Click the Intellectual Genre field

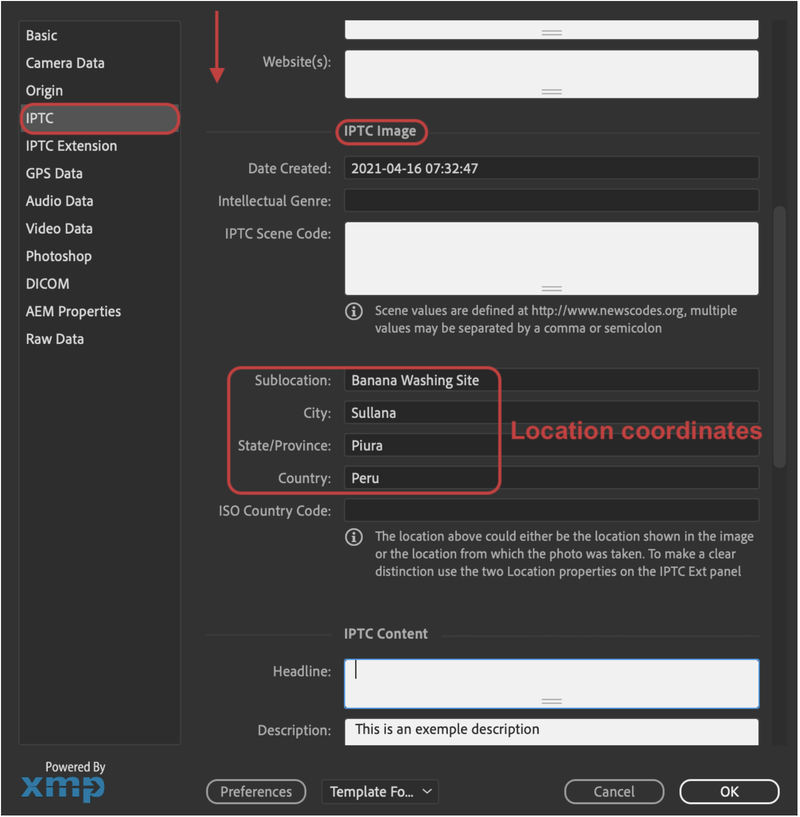pyautogui.click(x=551, y=201)
